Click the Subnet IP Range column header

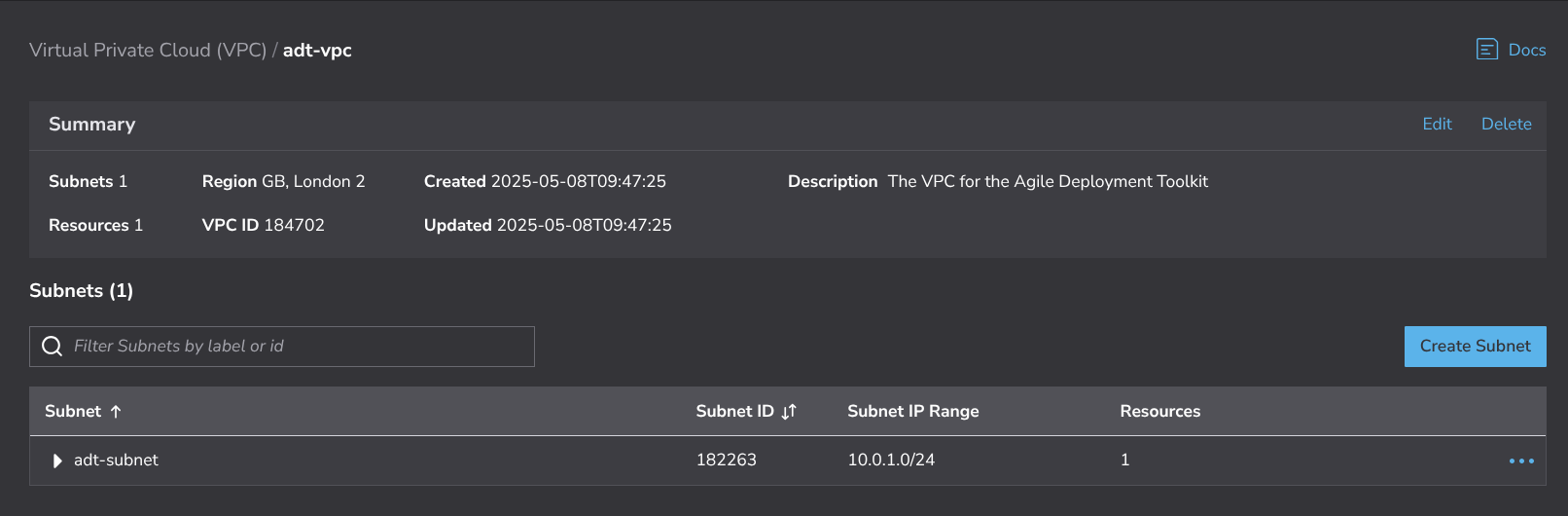click(x=912, y=411)
